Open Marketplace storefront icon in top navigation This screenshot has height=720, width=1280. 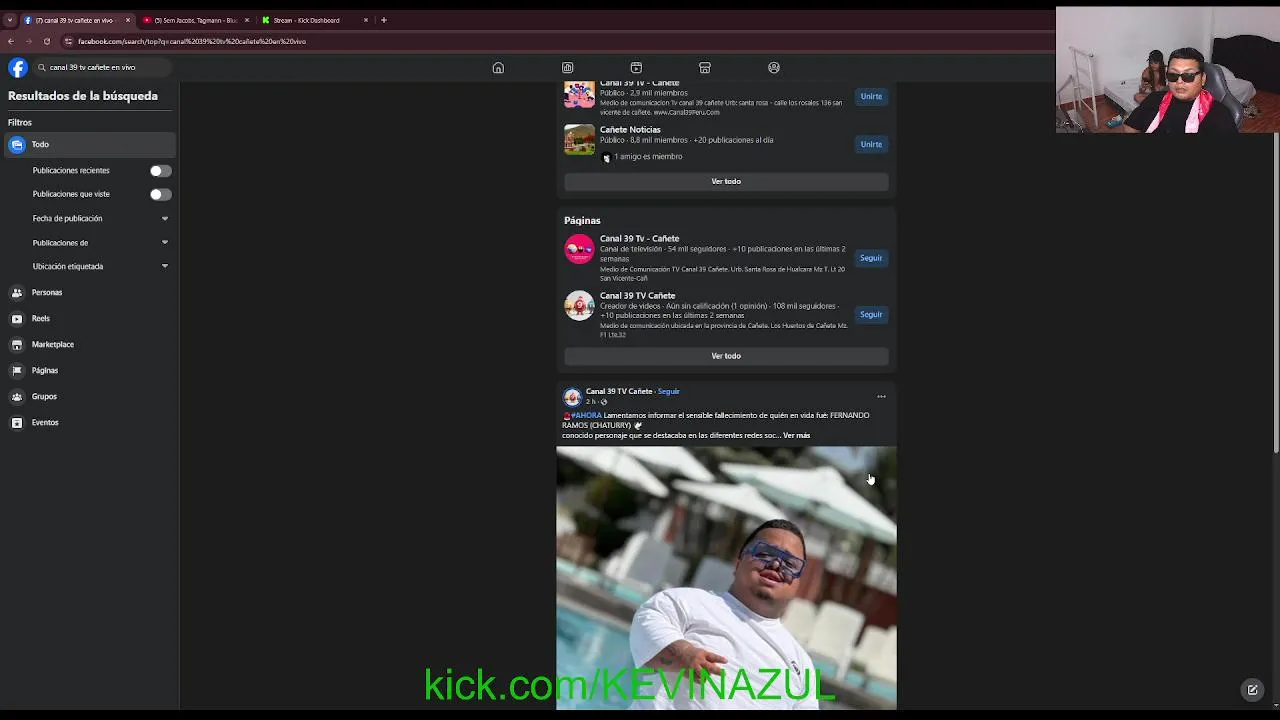(x=705, y=68)
